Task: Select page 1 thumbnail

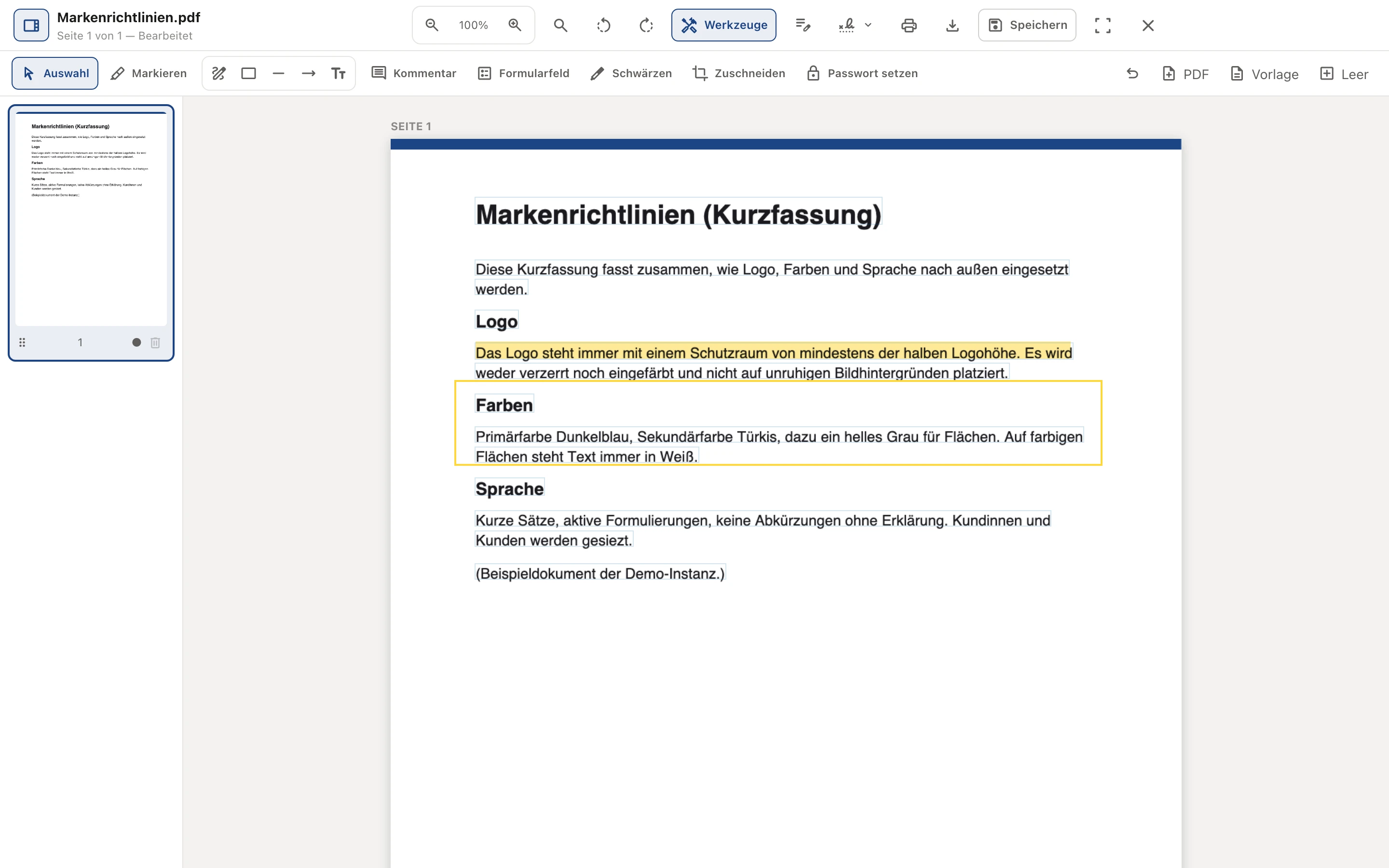Action: (x=91, y=219)
